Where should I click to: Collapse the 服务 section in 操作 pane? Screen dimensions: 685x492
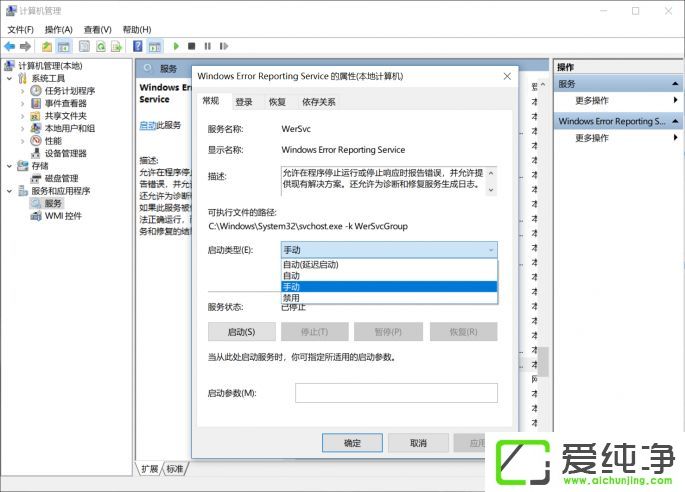click(x=675, y=83)
